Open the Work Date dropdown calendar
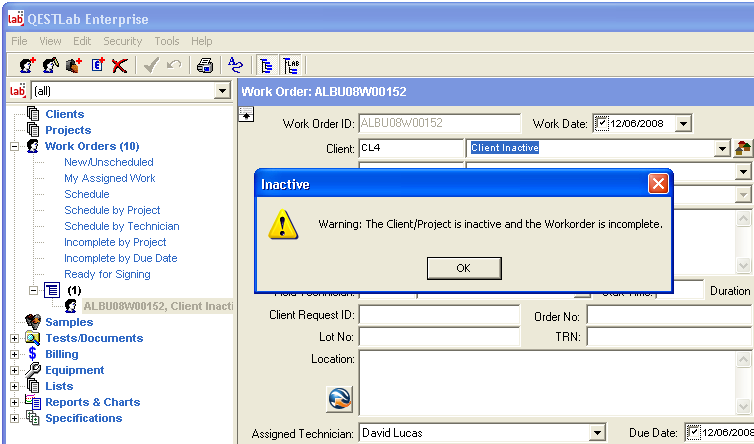754x444 pixels. tap(683, 124)
